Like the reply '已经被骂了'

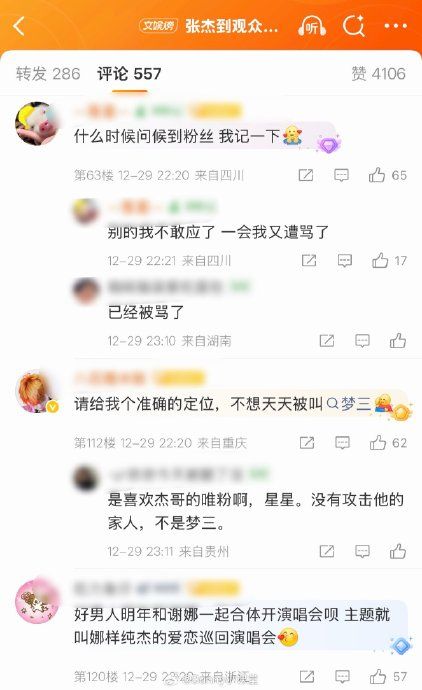(x=397, y=341)
